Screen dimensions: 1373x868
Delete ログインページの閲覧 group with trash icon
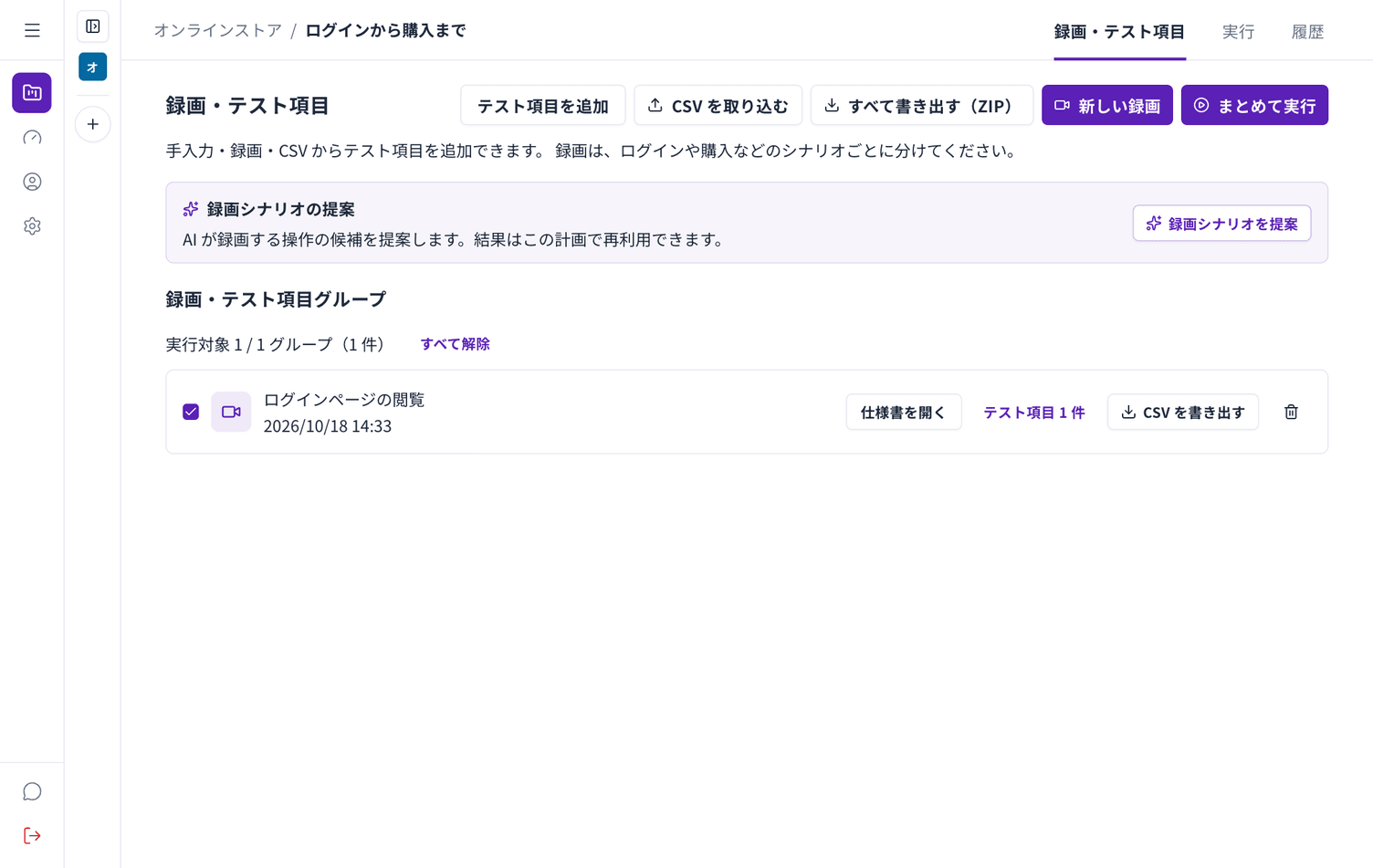point(1291,412)
